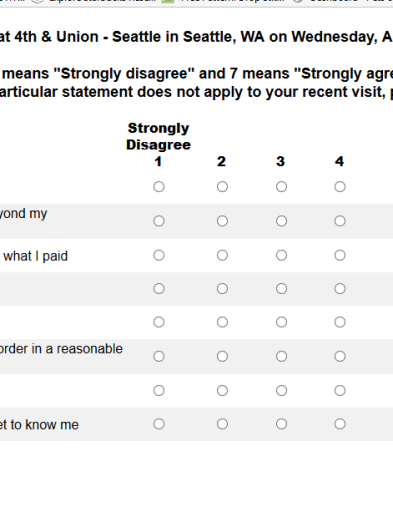Select rating 3 for 'yond my' statement
Image resolution: width=393 pixels, height=507 pixels.
pyautogui.click(x=281, y=221)
